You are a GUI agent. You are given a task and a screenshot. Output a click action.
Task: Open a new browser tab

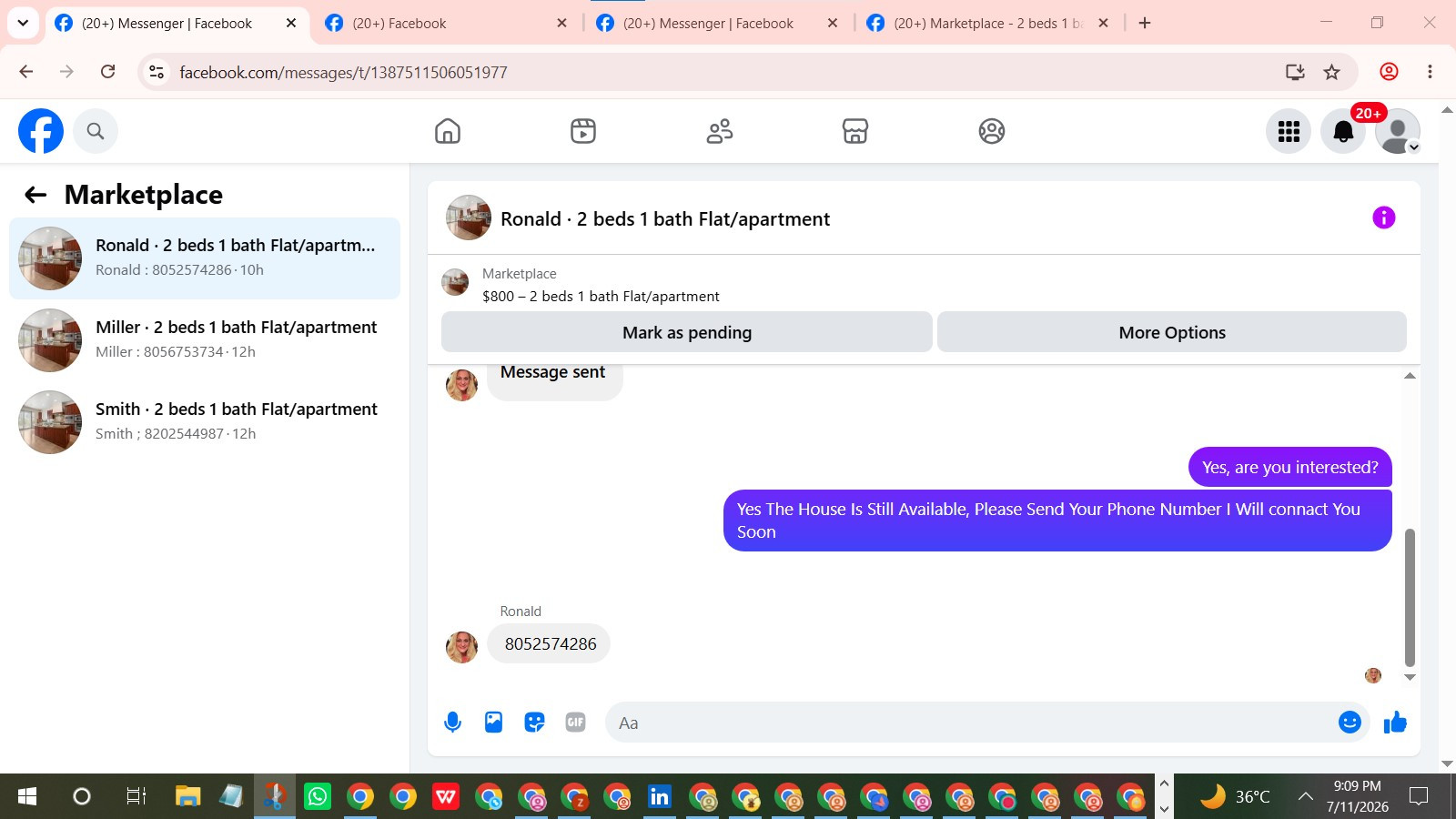(1145, 24)
